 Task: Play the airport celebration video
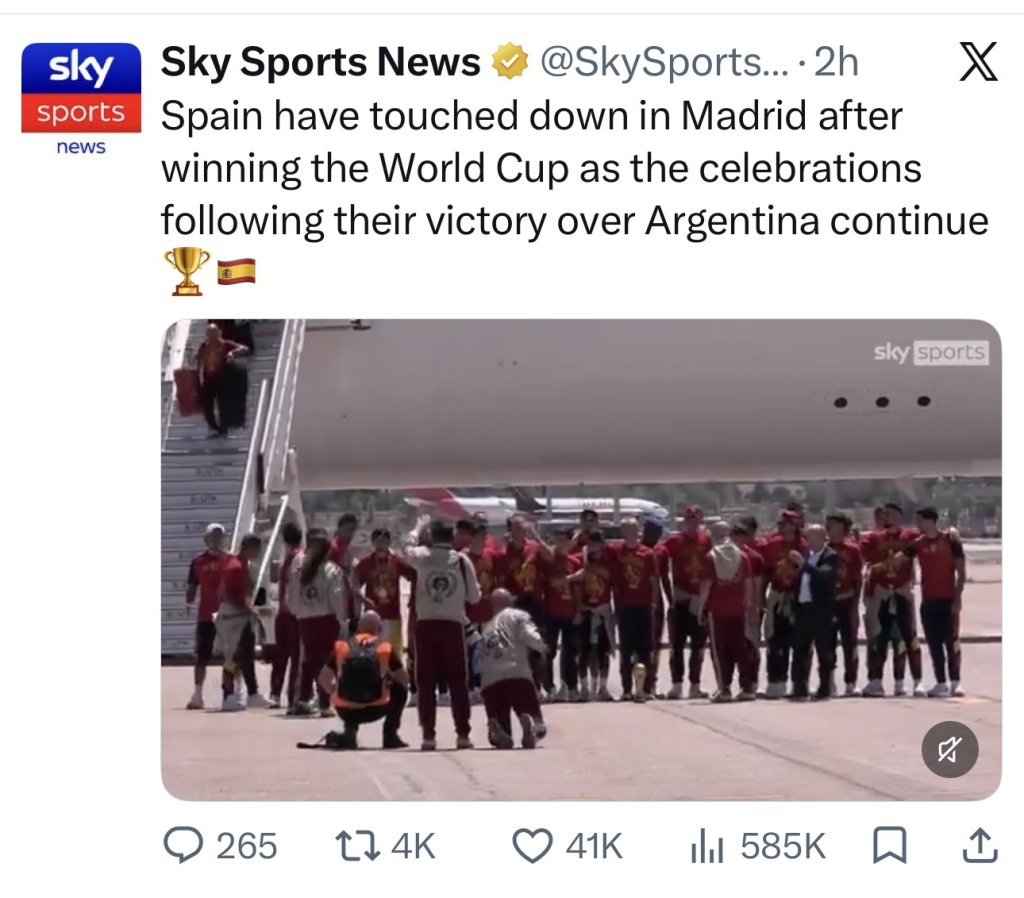coord(581,560)
